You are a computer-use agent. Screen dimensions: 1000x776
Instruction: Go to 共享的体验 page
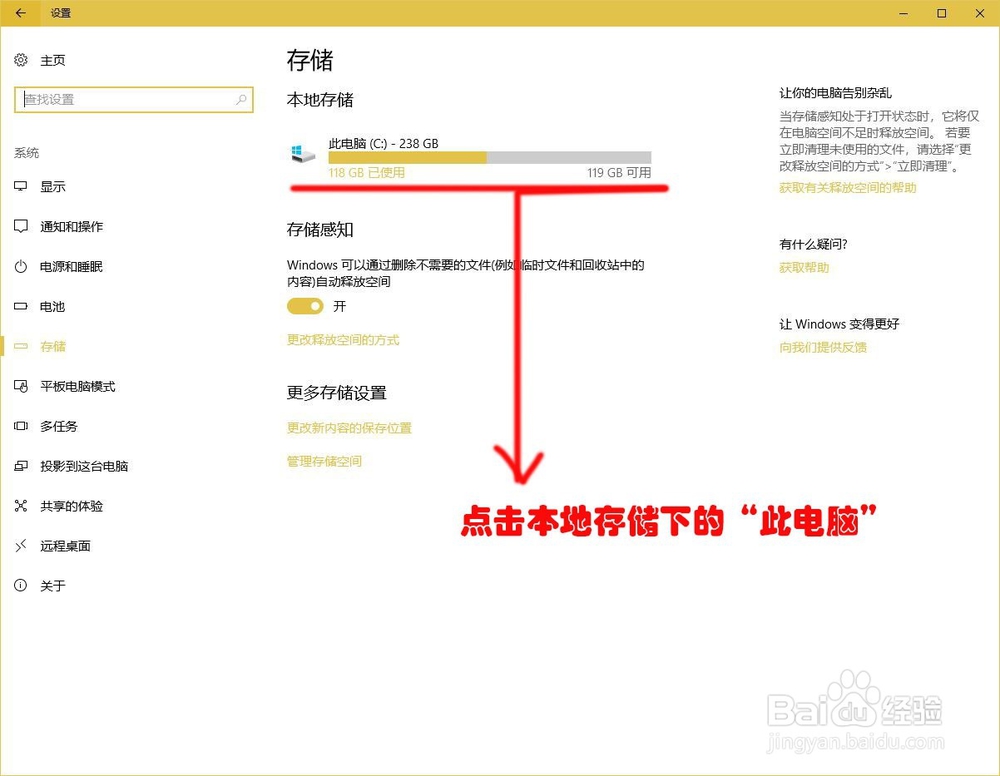coord(71,506)
